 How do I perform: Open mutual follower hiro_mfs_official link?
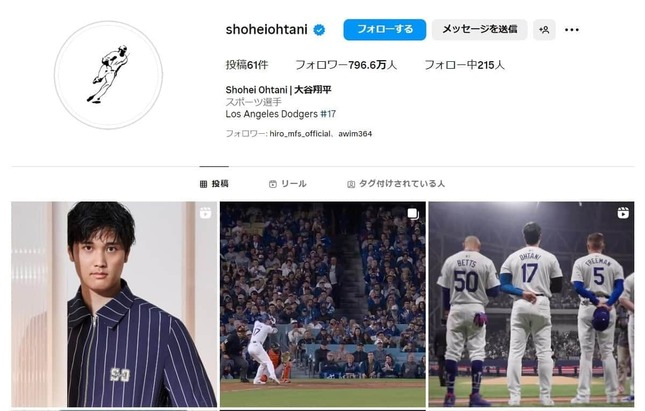300,134
